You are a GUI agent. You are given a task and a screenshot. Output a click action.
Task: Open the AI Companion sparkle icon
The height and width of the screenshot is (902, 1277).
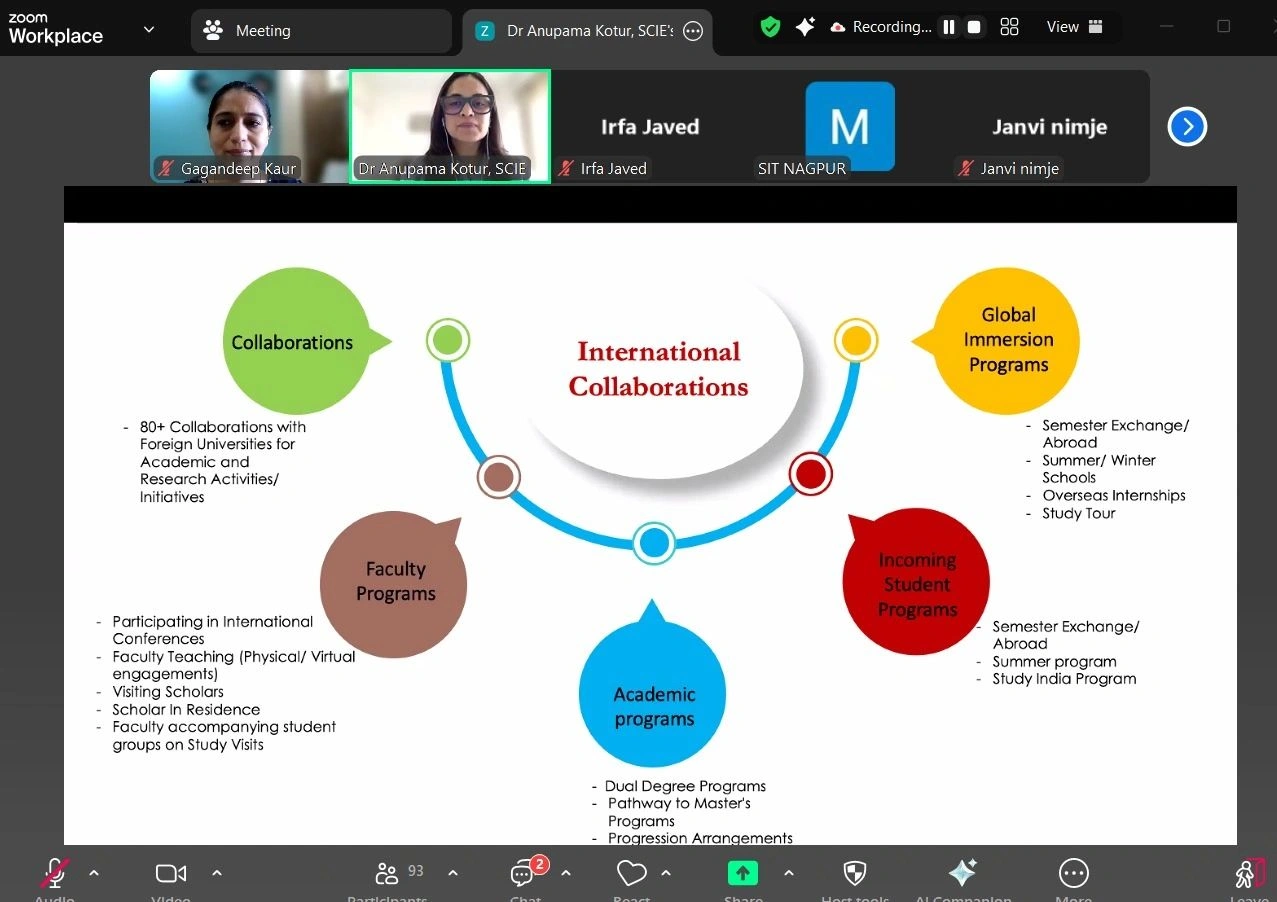click(x=962, y=873)
